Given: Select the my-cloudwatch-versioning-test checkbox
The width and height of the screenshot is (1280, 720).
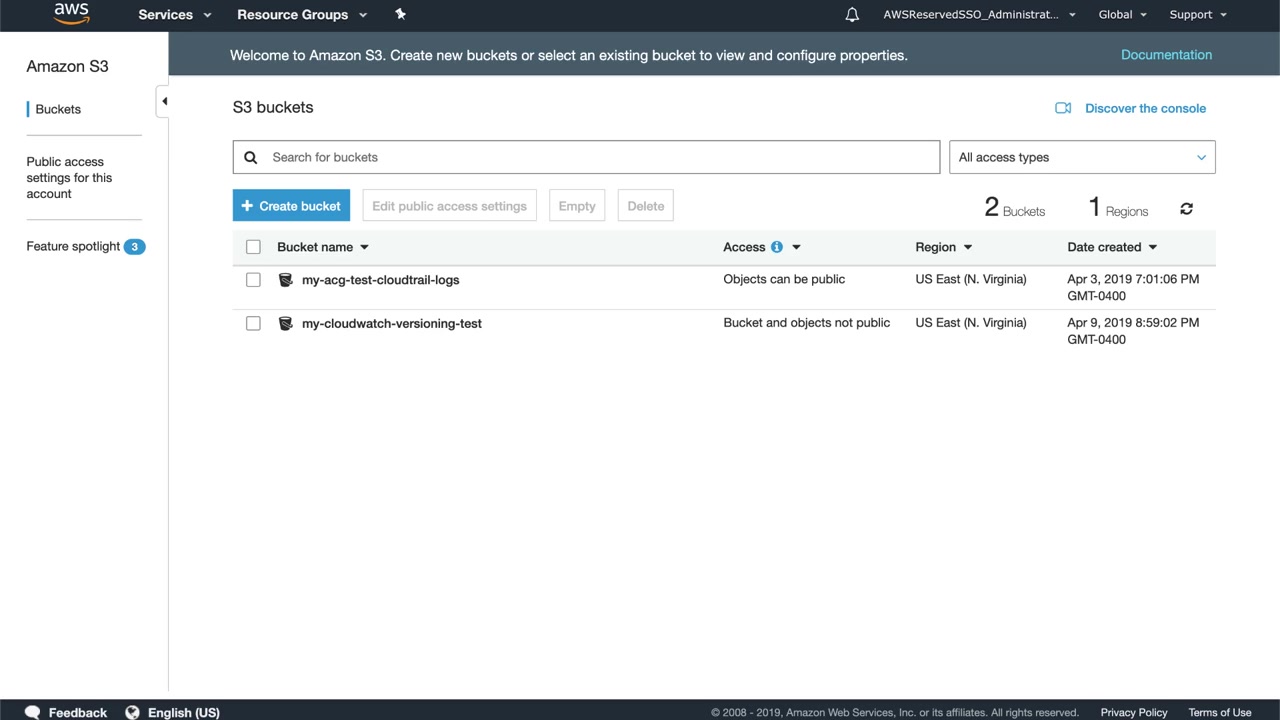Looking at the screenshot, I should click(x=253, y=323).
